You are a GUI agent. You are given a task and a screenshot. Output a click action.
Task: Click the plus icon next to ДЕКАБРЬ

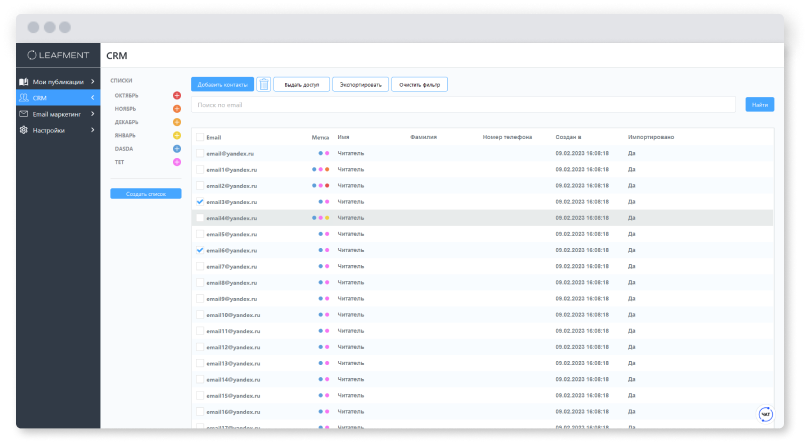177,122
